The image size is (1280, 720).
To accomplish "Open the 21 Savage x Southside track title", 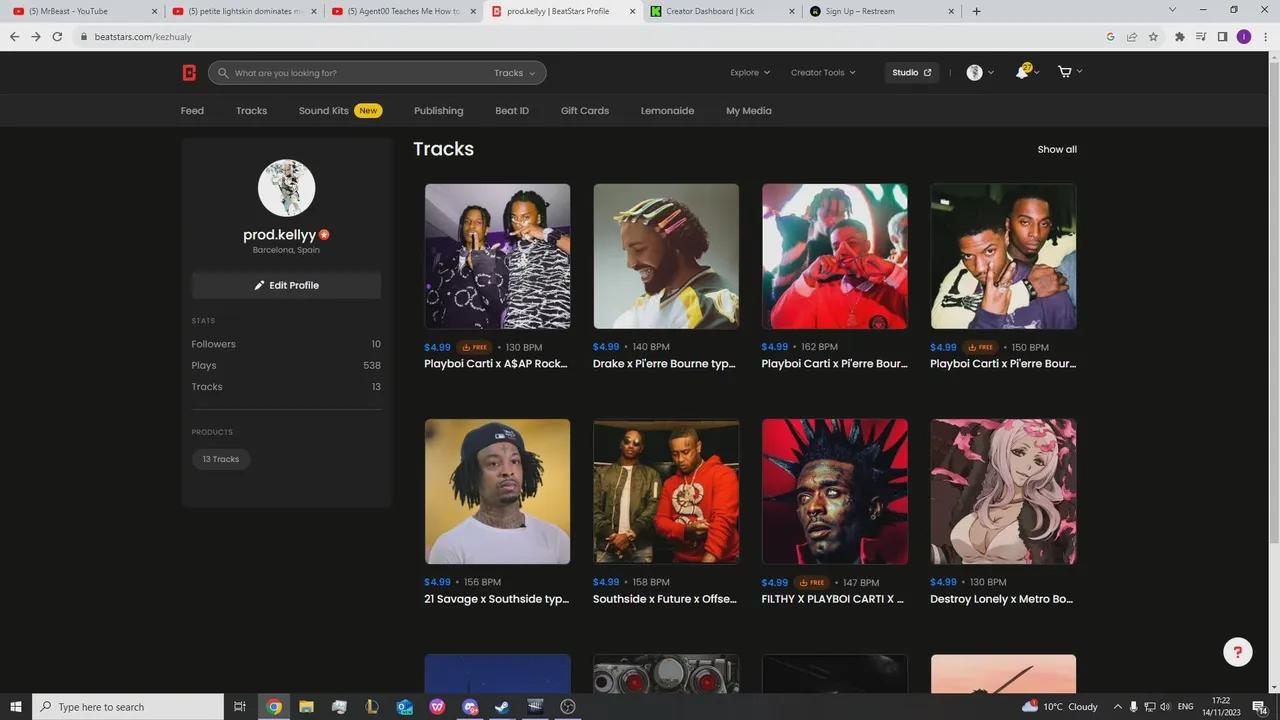I will (x=497, y=599).
